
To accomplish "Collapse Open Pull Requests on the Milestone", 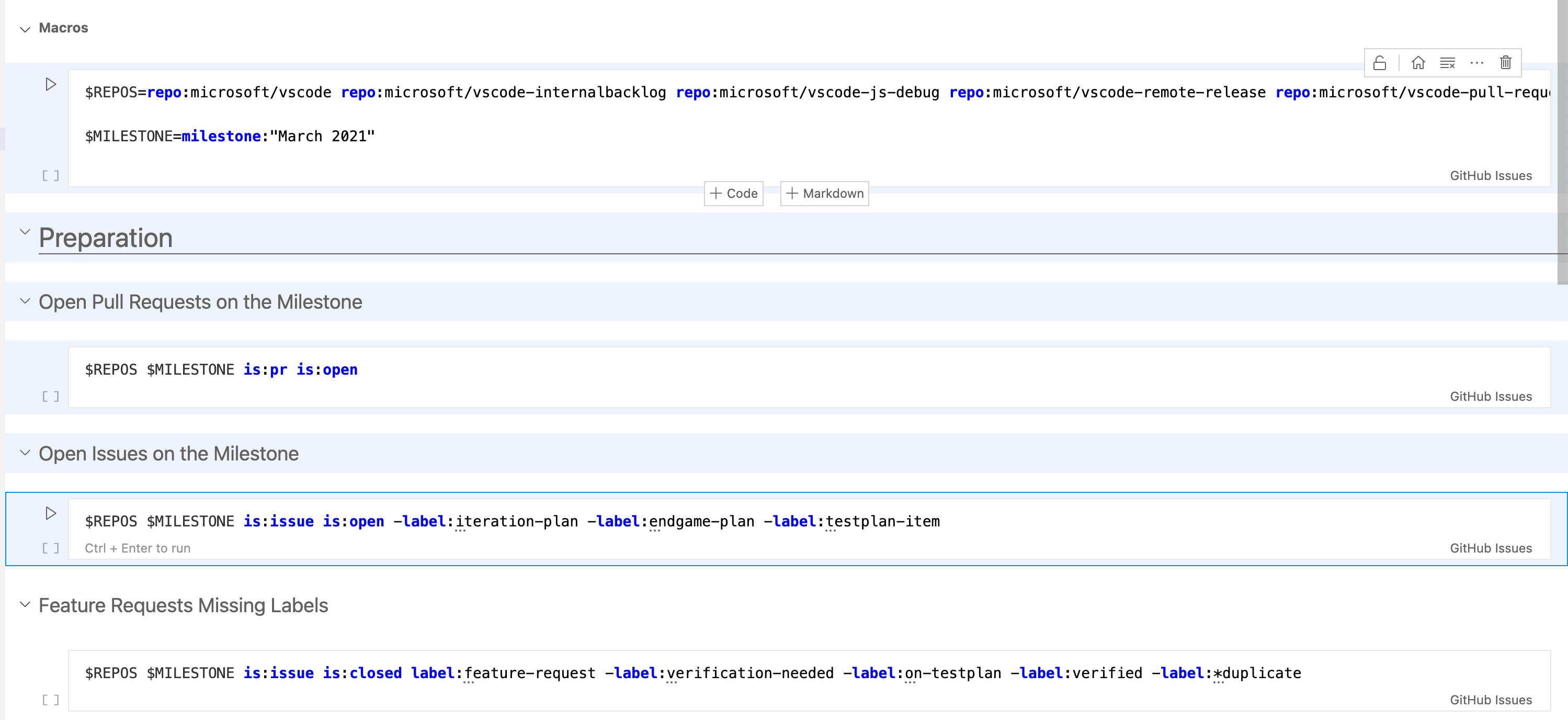I will (25, 301).
